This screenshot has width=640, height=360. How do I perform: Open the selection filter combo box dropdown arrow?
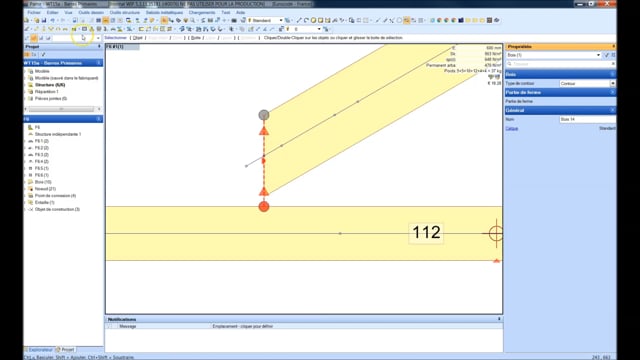pos(98,38)
